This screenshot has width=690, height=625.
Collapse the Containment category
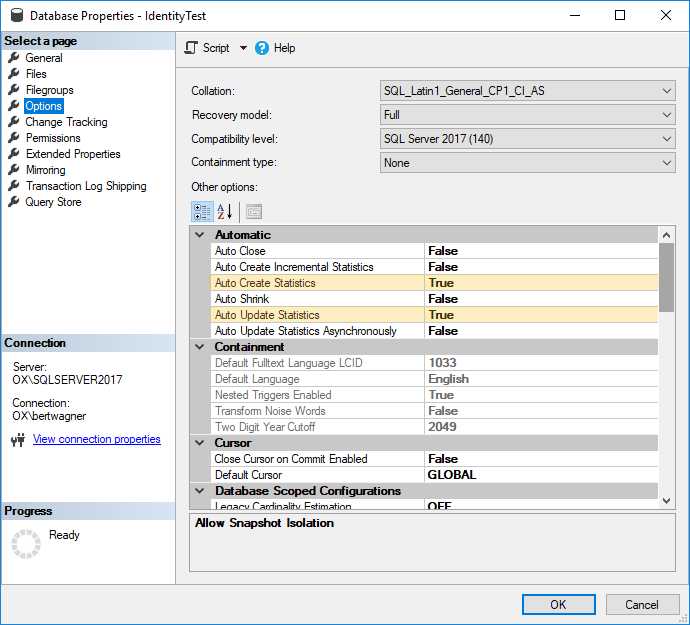pos(200,347)
